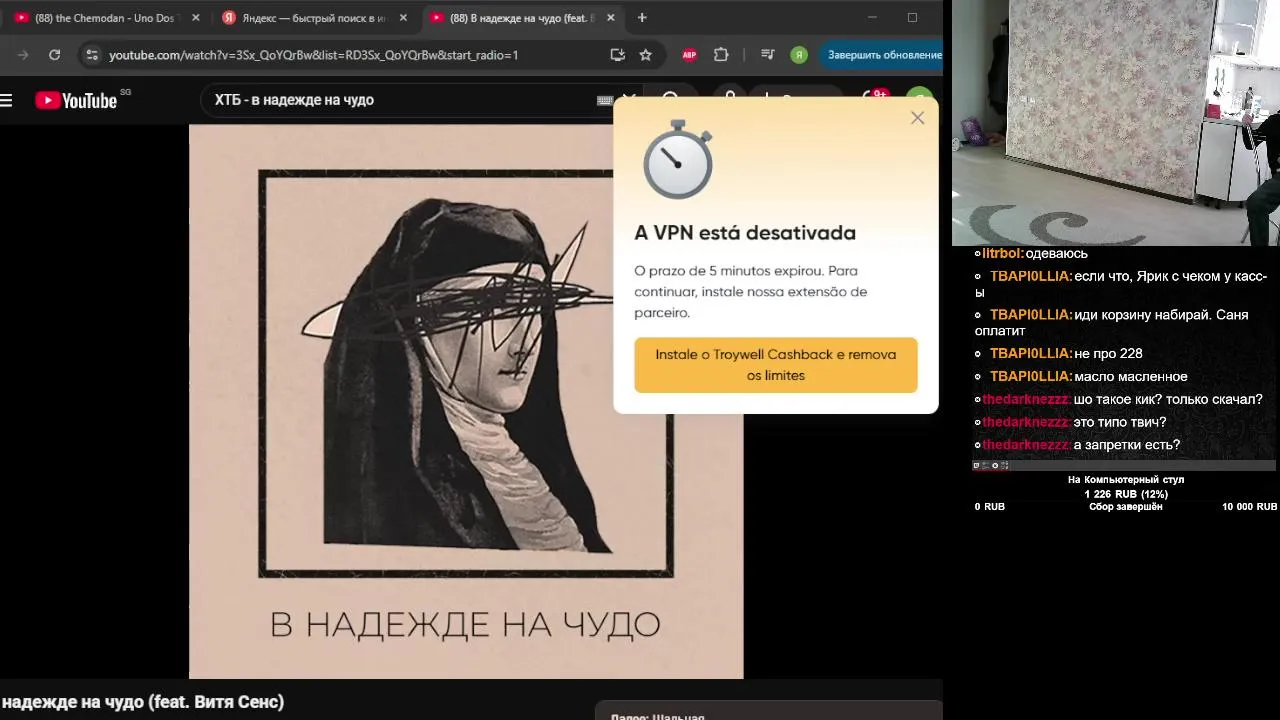The width and height of the screenshot is (1280, 720).
Task: Click the 10 000 RUB goal amount
Action: (1249, 507)
